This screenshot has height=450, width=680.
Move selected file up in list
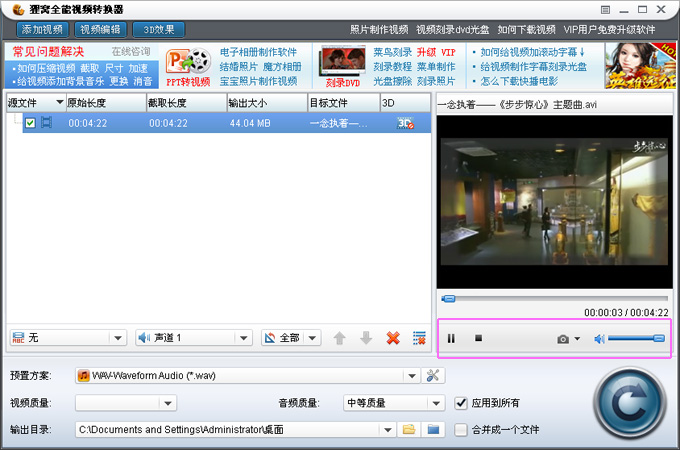coord(340,338)
